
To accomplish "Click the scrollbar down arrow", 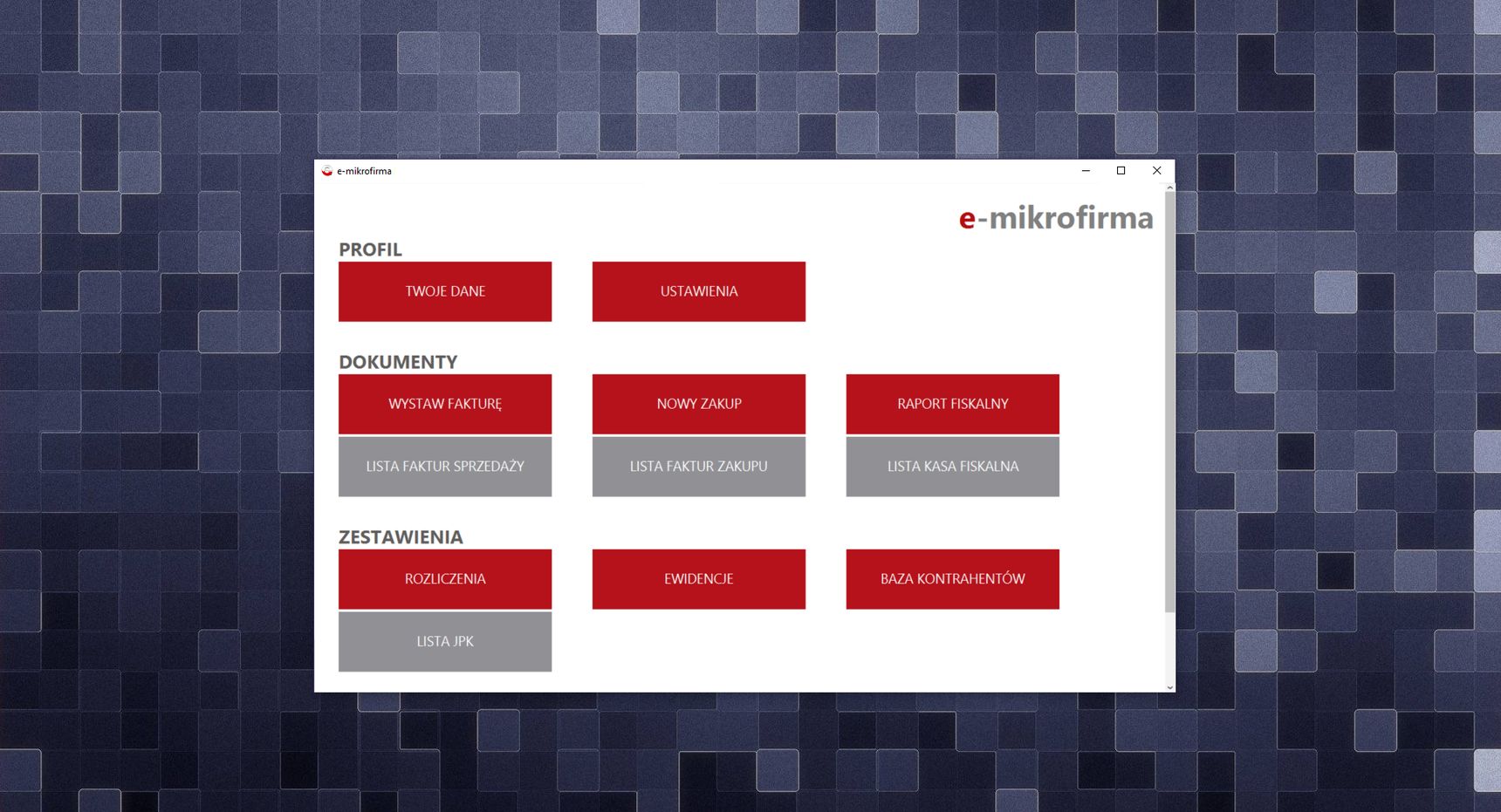I will [1170, 687].
